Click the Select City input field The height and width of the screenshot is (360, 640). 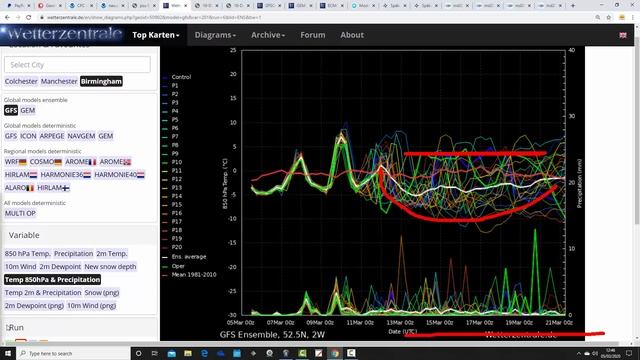(77, 64)
